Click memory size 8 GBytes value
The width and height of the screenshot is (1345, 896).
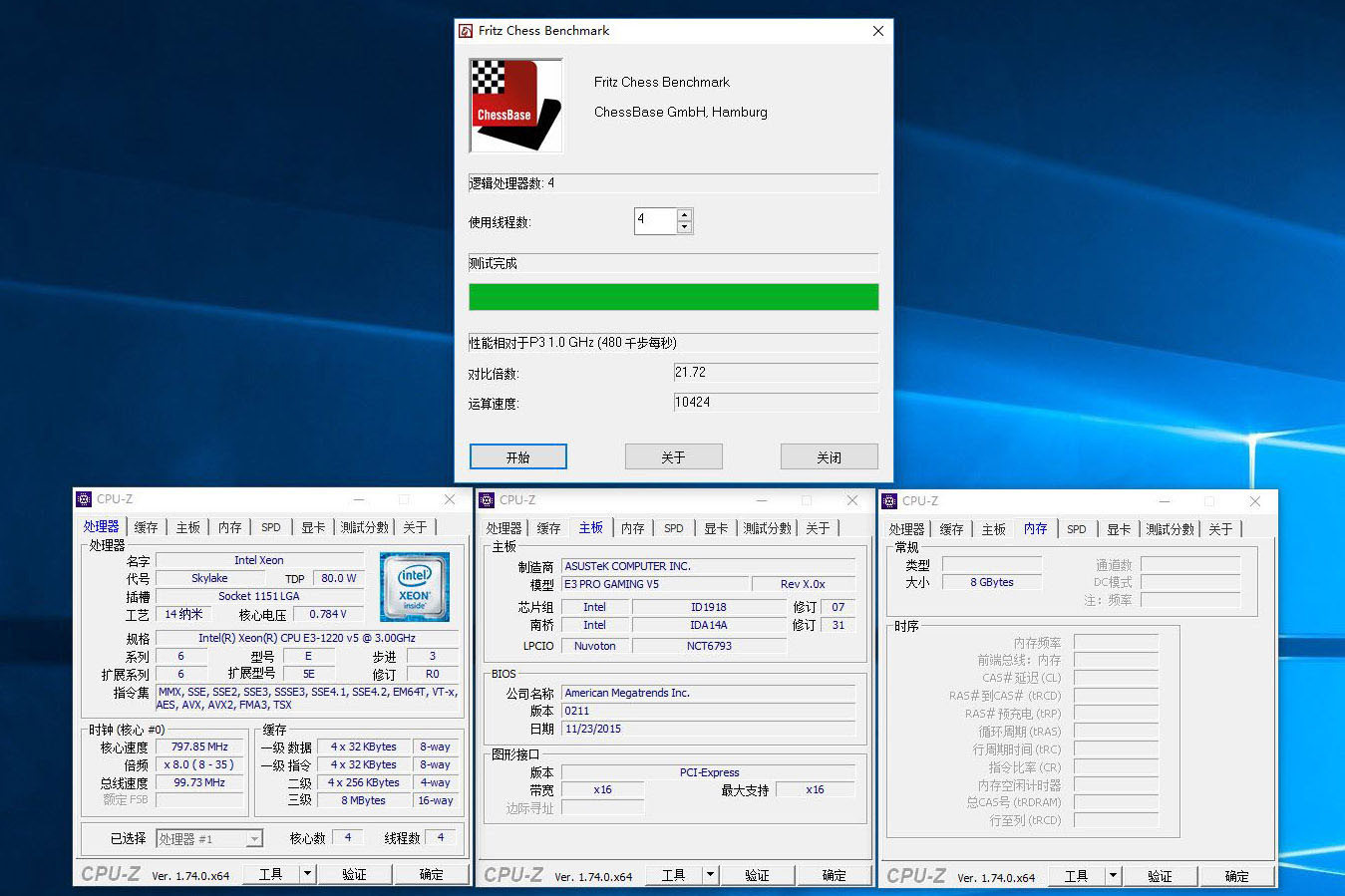tap(992, 582)
